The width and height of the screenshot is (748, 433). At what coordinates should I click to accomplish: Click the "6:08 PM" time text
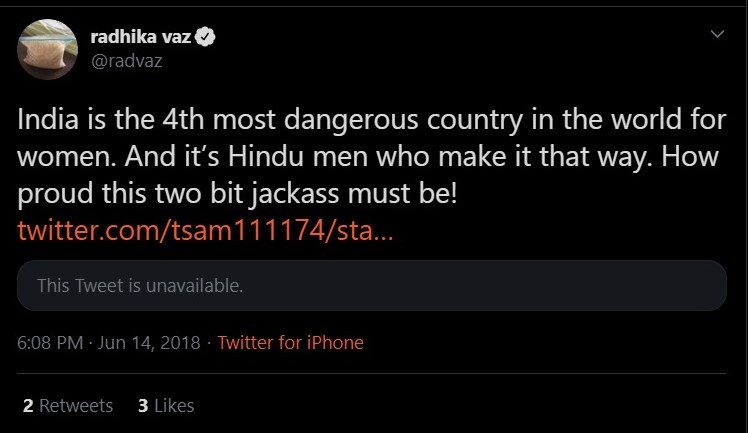click(x=49, y=343)
